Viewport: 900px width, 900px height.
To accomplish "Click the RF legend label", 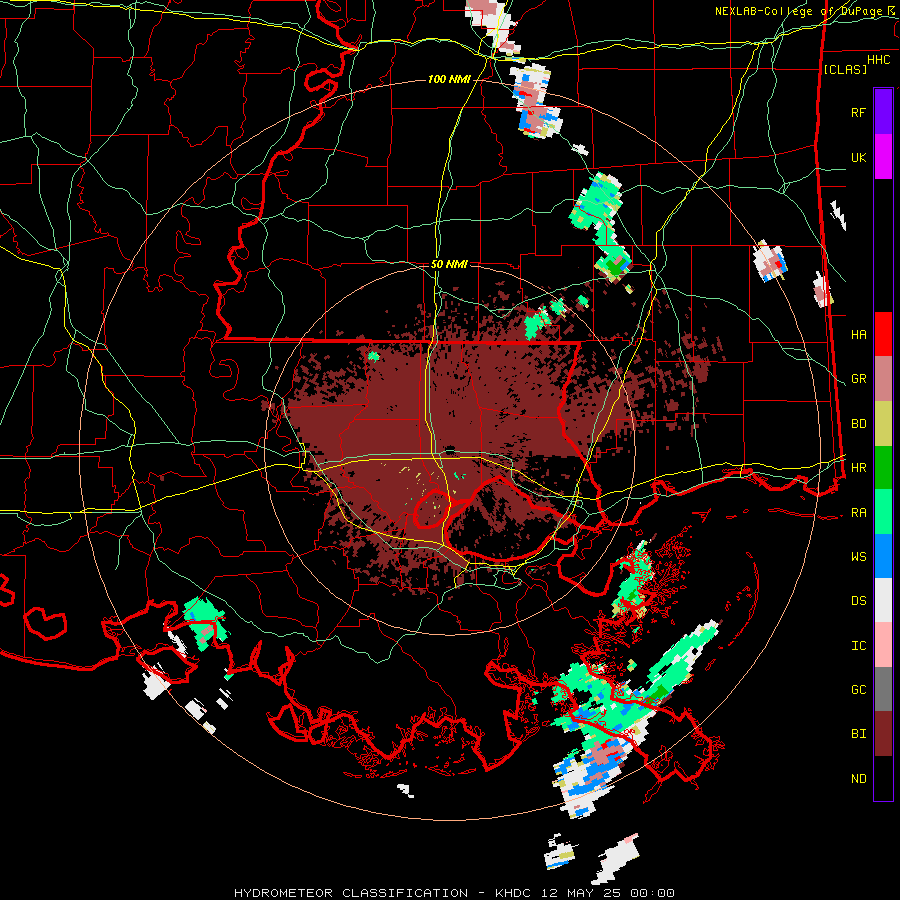I will coord(858,112).
